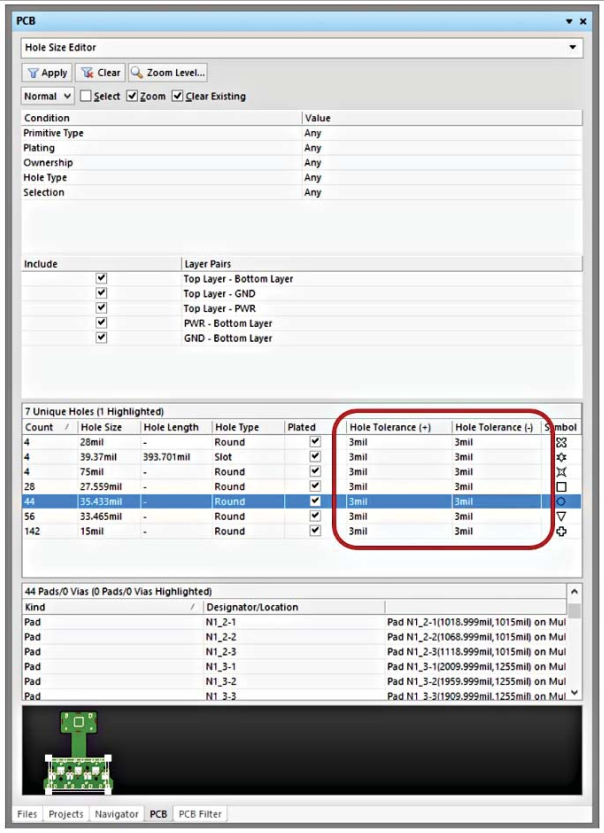Click the circle symbol for the 35.433mil hole

561,502
